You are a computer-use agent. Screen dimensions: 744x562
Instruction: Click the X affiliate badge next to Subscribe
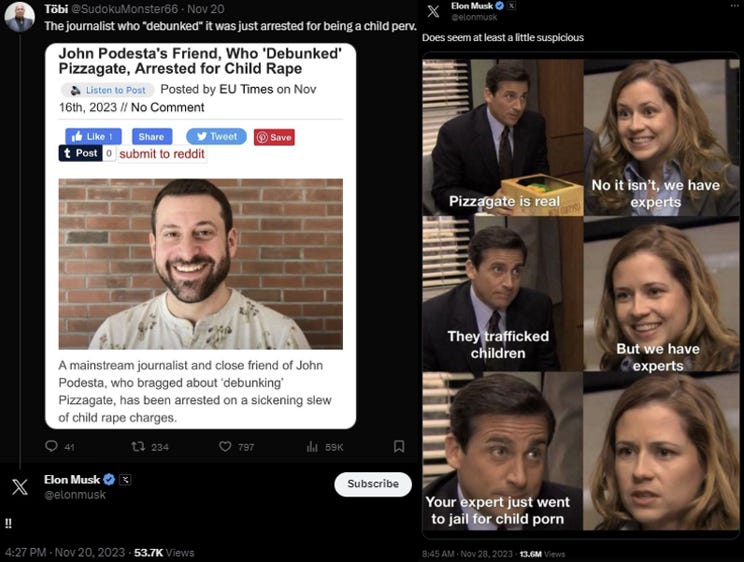point(125,480)
